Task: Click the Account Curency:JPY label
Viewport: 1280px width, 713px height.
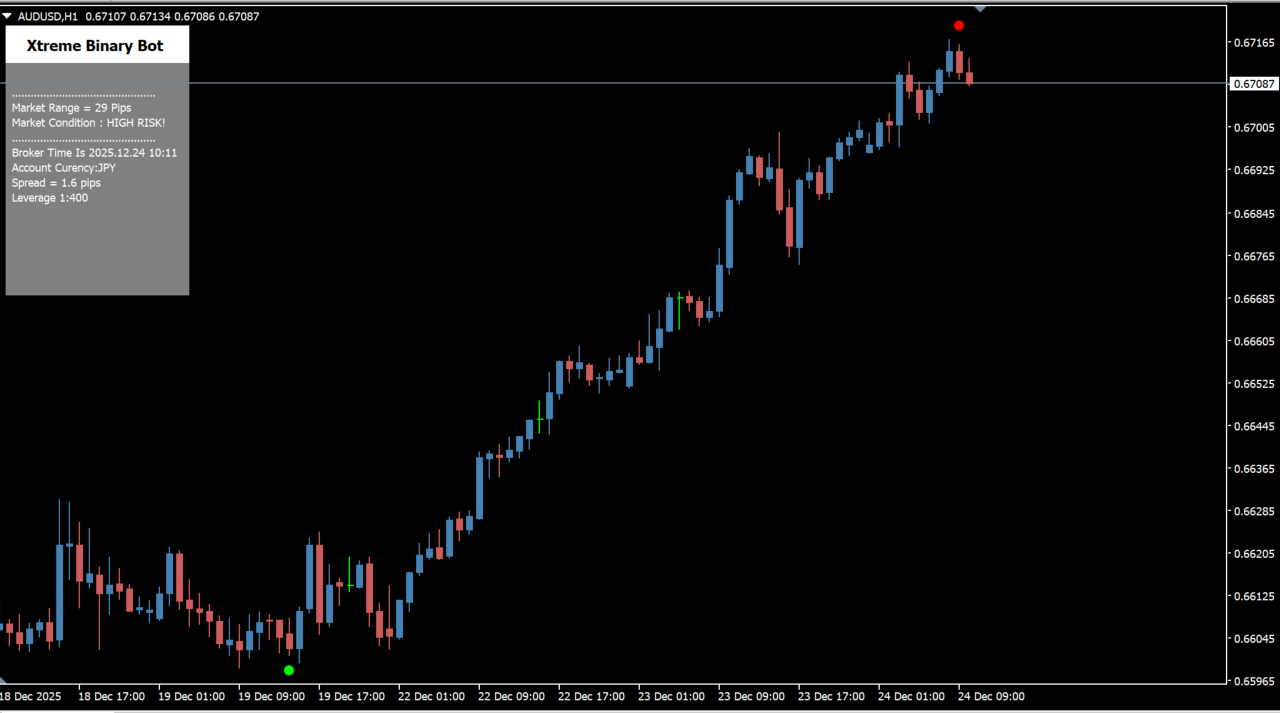Action: click(63, 168)
